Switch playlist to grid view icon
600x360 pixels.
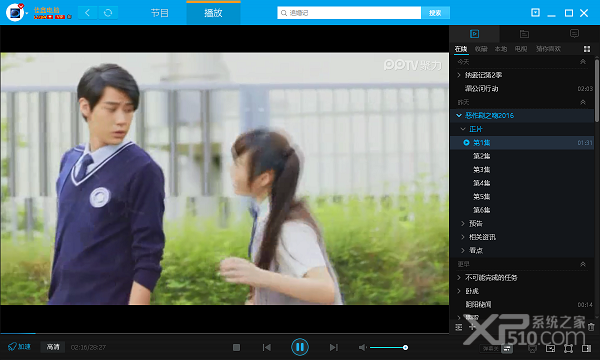point(587,49)
